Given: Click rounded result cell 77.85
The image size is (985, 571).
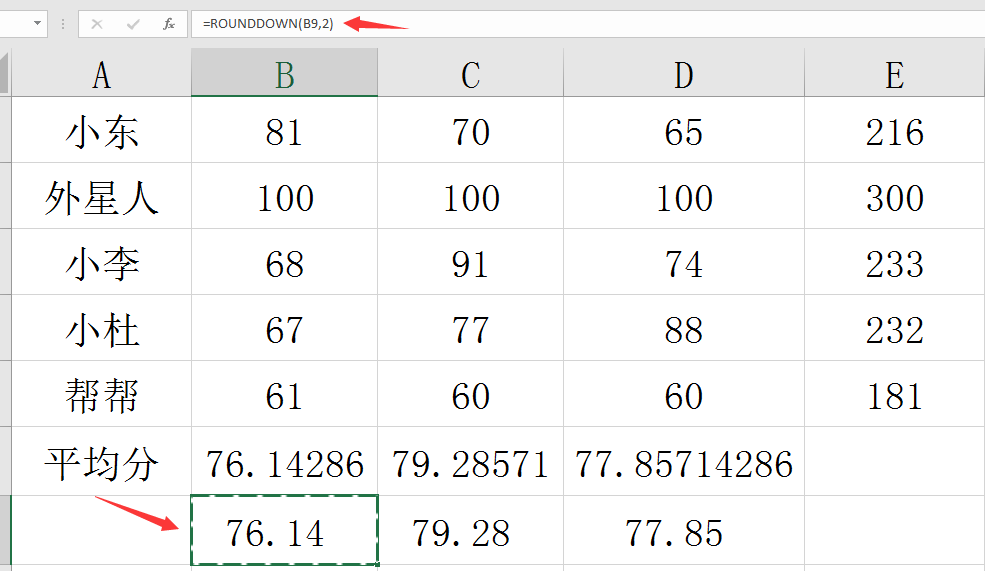Looking at the screenshot, I should 683,531.
